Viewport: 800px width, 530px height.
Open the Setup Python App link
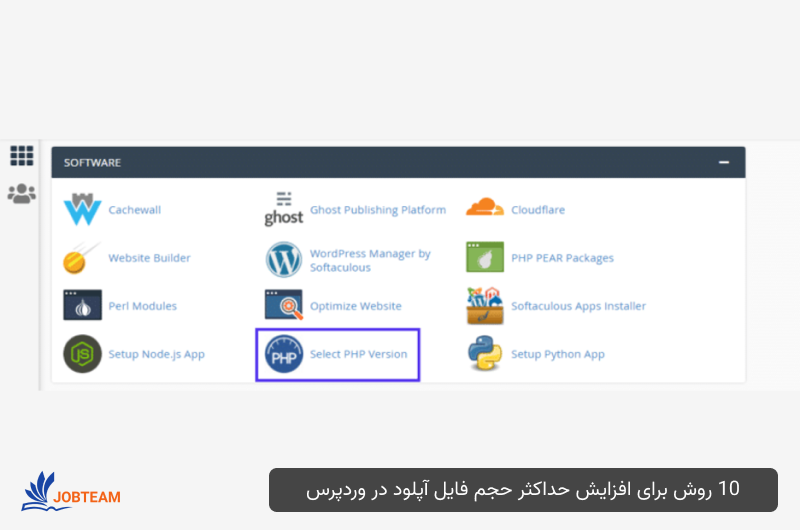coord(558,354)
